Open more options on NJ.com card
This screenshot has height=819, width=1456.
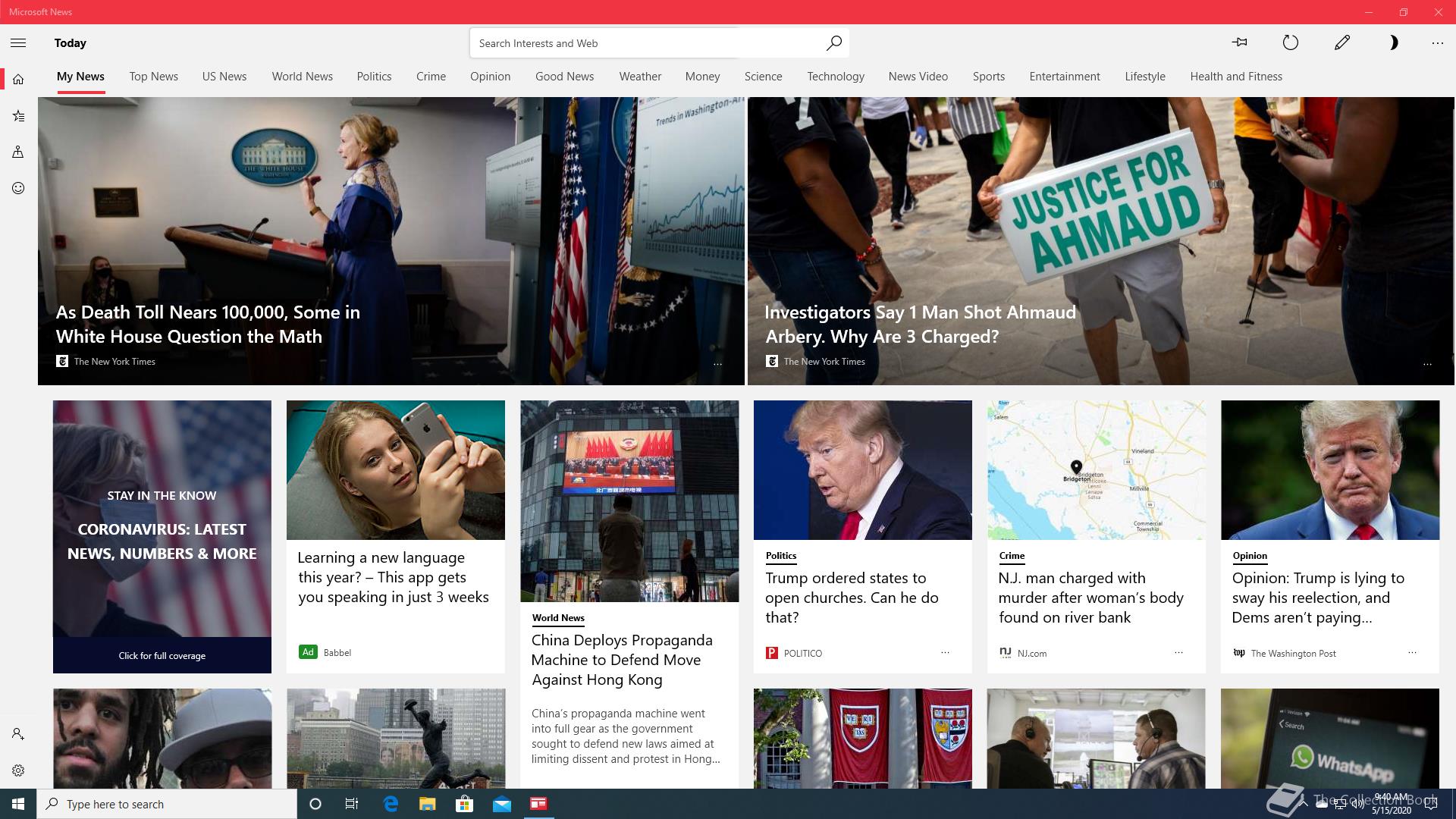[x=1178, y=652]
